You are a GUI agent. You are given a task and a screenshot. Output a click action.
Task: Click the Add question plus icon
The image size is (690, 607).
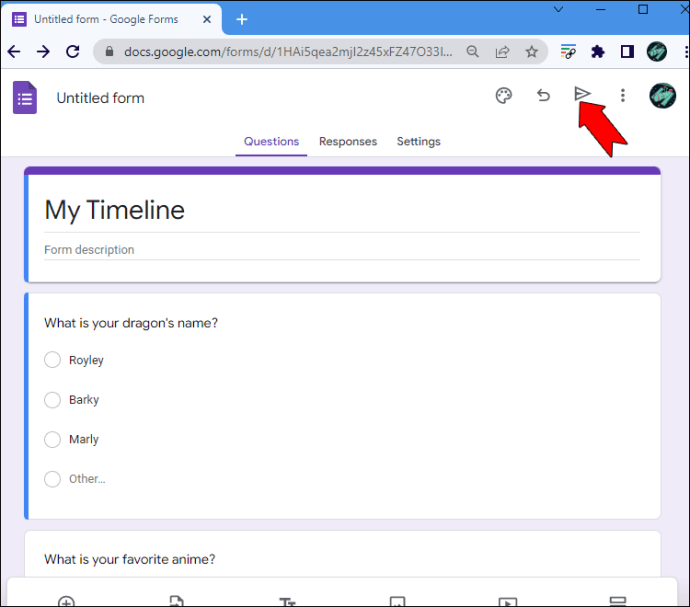(x=66, y=601)
